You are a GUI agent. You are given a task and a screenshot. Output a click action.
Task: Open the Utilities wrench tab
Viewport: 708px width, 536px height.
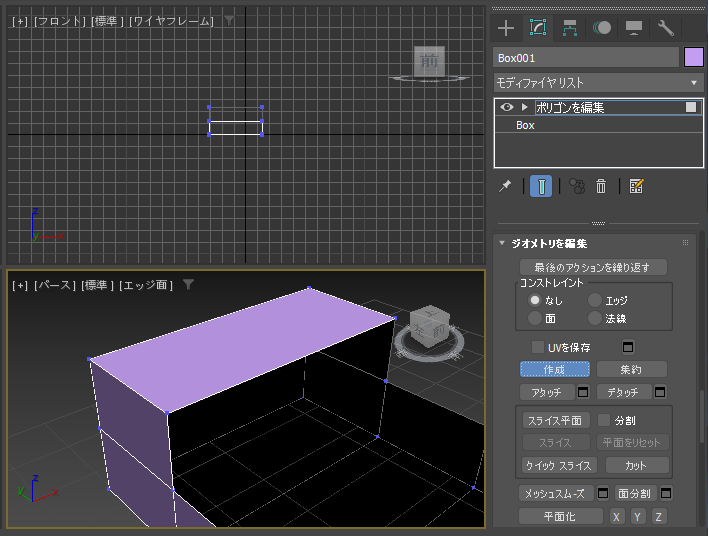666,28
